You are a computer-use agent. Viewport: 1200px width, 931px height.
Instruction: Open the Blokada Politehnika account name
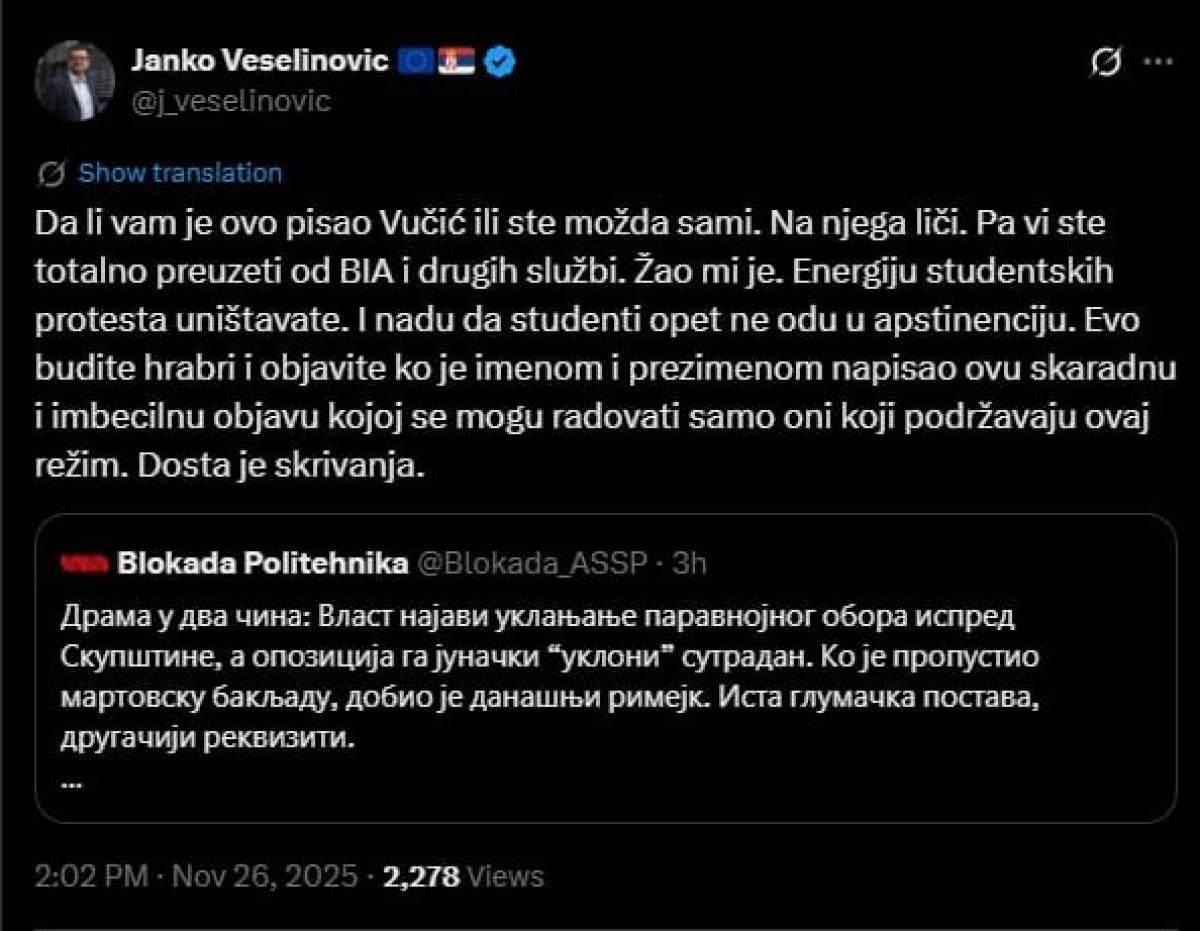[x=263, y=564]
